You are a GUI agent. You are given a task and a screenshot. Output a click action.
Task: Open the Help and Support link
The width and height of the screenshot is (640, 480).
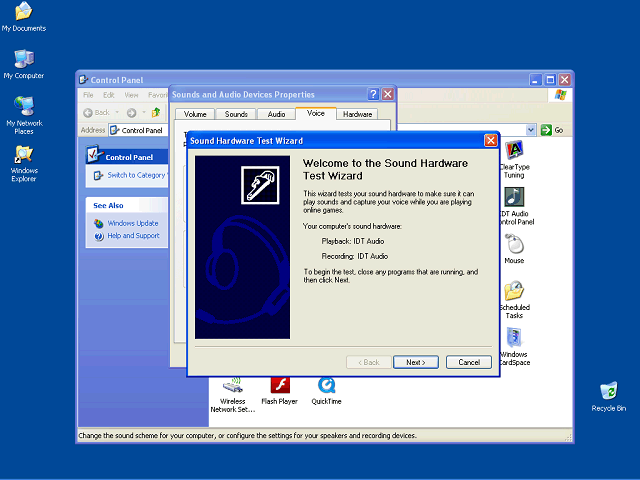(133, 236)
